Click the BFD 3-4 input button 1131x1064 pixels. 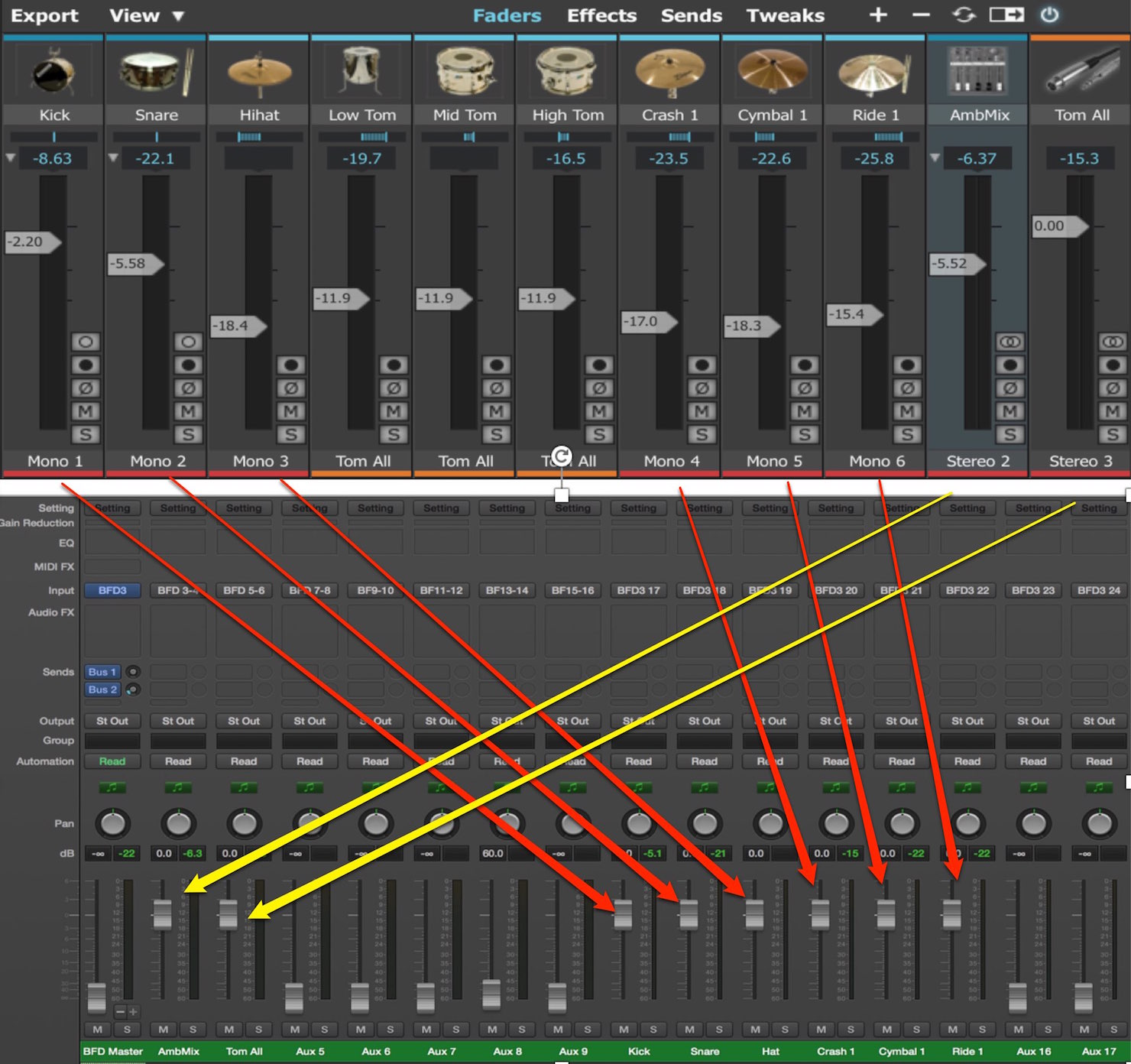pyautogui.click(x=178, y=590)
